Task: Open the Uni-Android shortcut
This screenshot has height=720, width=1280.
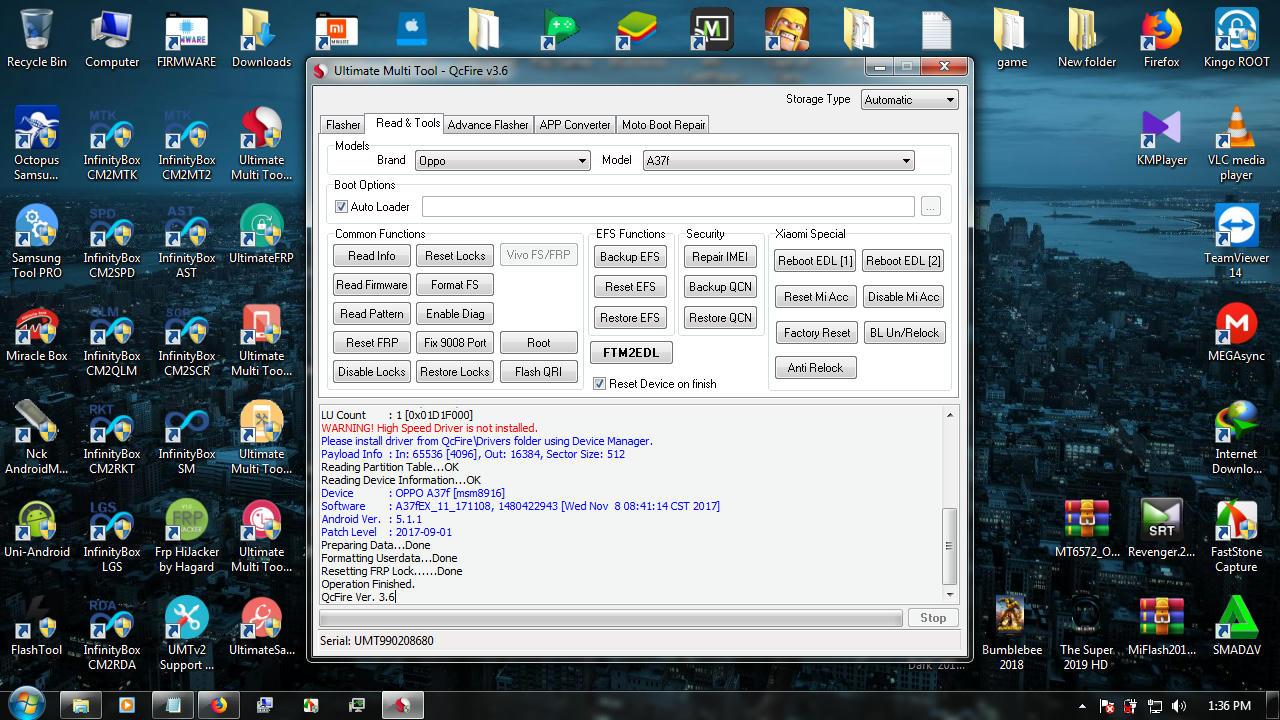Action: pyautogui.click(x=37, y=528)
